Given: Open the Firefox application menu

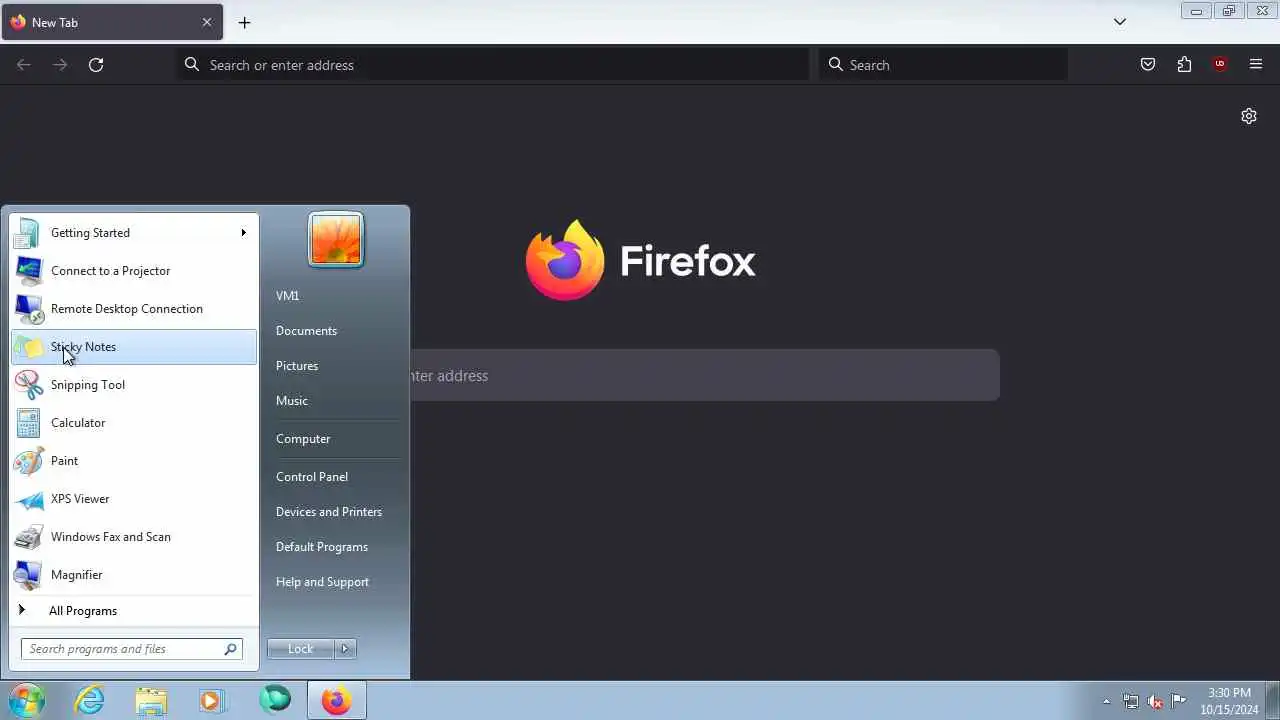Looking at the screenshot, I should pos(1256,65).
